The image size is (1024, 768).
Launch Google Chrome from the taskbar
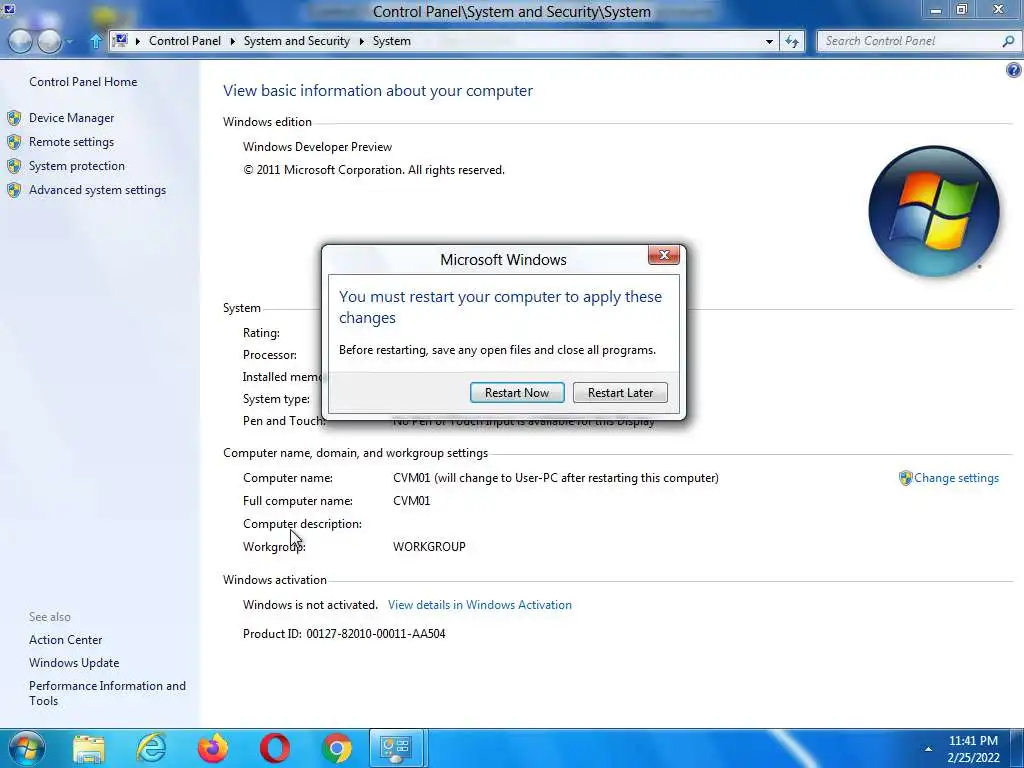pyautogui.click(x=337, y=748)
